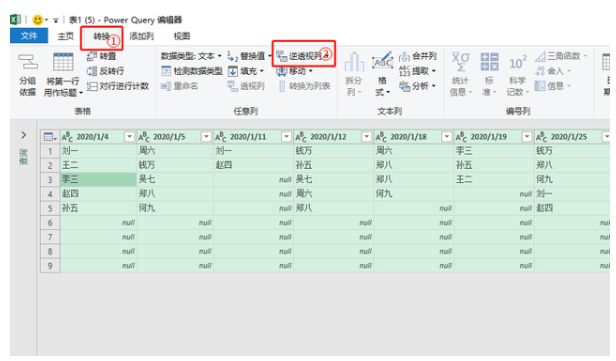Click the Extract (提取) button
Image resolution: width=616 pixels, height=361 pixels.
pyautogui.click(x=417, y=71)
